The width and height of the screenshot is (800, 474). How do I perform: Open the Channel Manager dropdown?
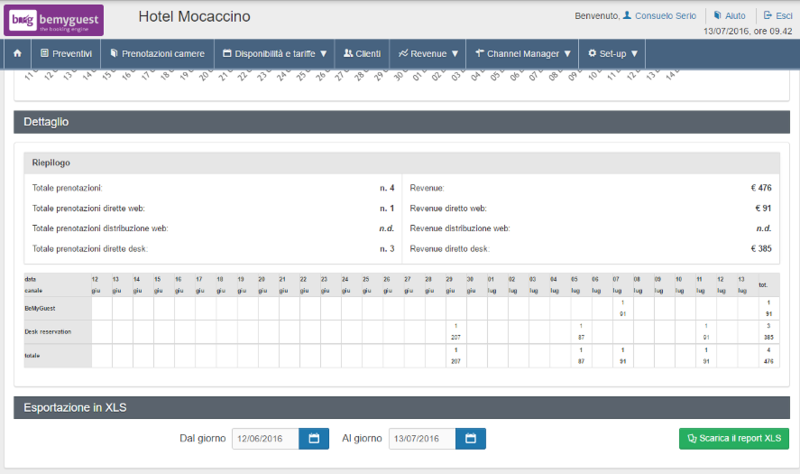[x=524, y=53]
